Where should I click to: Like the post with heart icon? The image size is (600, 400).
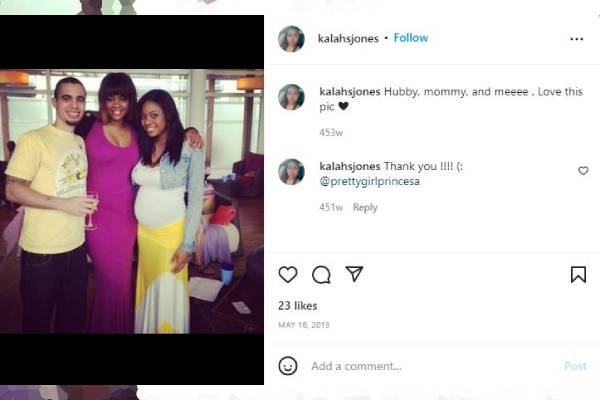tap(288, 274)
